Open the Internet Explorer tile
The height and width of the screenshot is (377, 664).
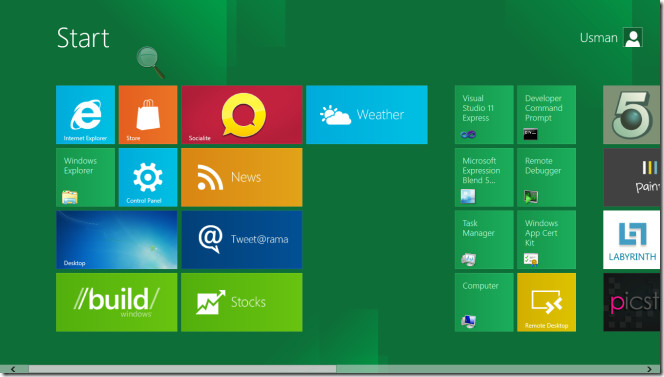[x=85, y=115]
